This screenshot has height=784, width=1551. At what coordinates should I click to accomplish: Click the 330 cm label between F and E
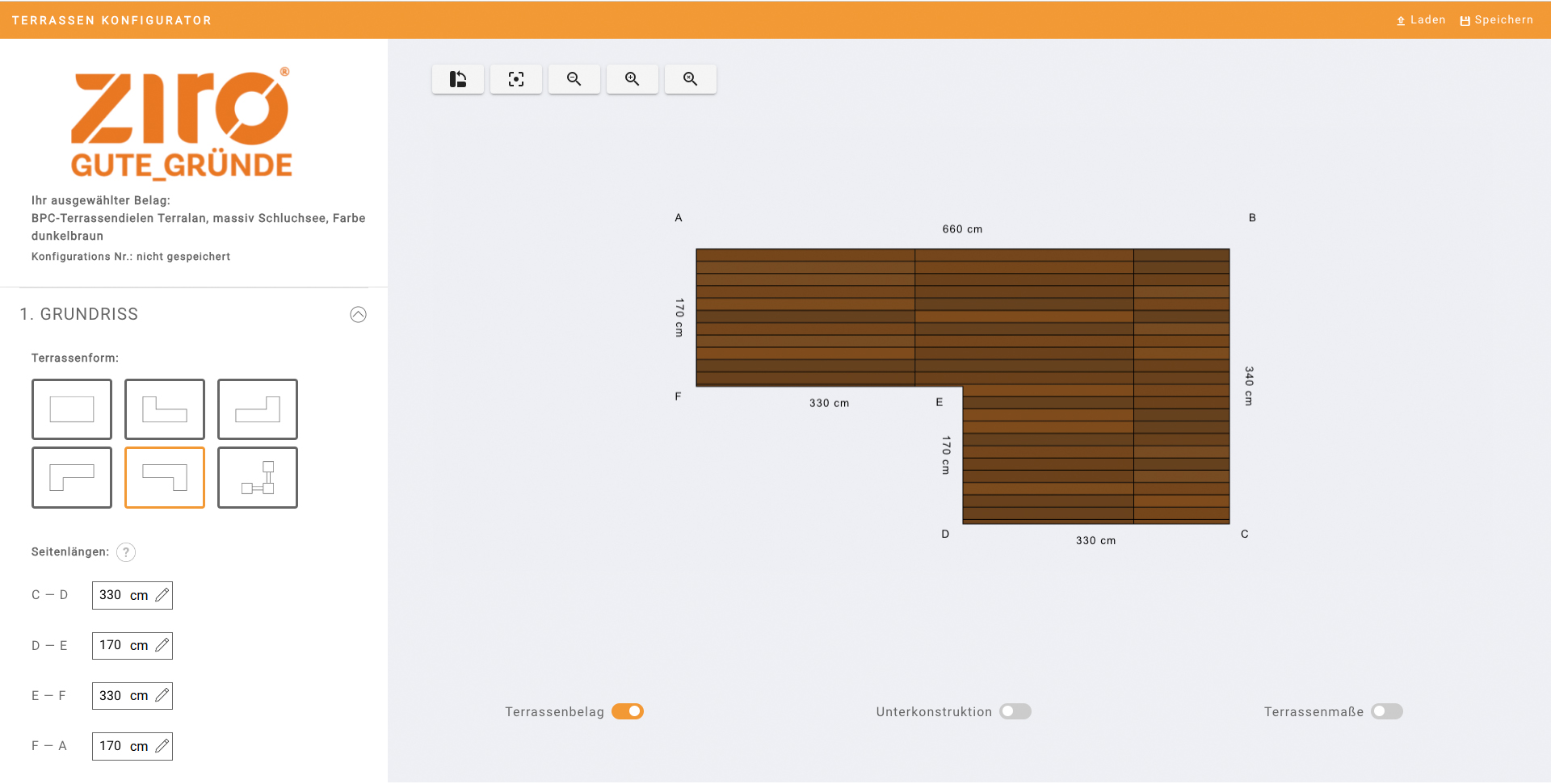point(830,403)
